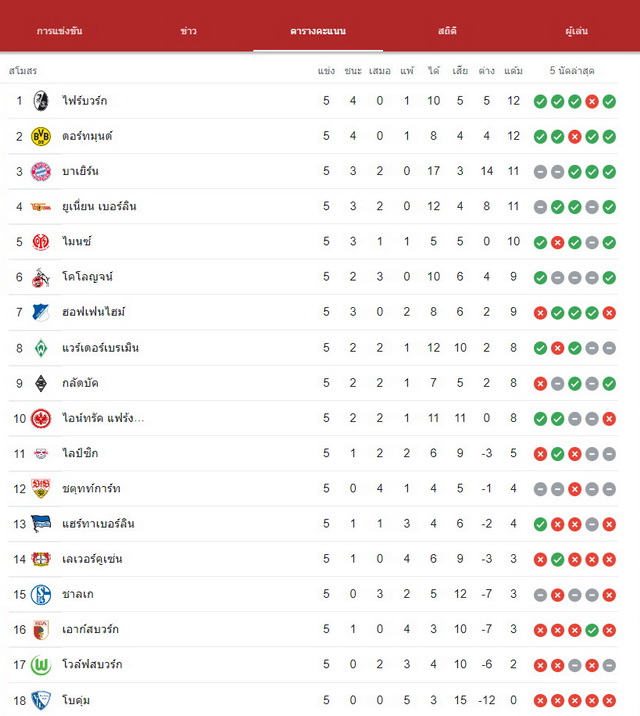
Task: Switch to the สถิติ statistics tab
Action: [x=447, y=31]
